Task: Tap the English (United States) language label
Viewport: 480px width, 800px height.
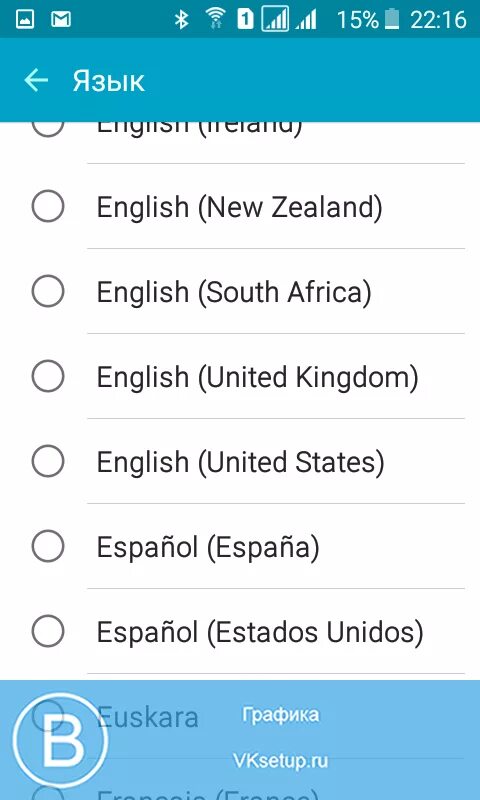Action: (x=240, y=462)
